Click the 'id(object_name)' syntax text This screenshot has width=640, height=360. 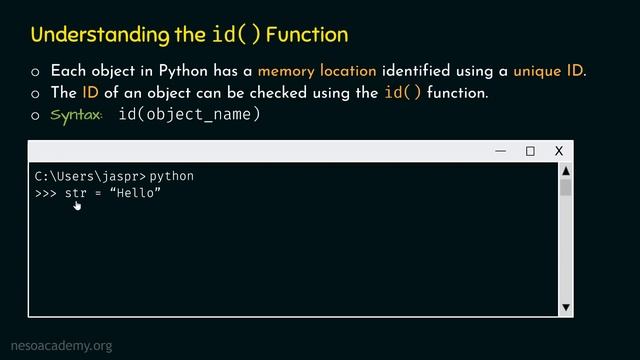(x=189, y=114)
